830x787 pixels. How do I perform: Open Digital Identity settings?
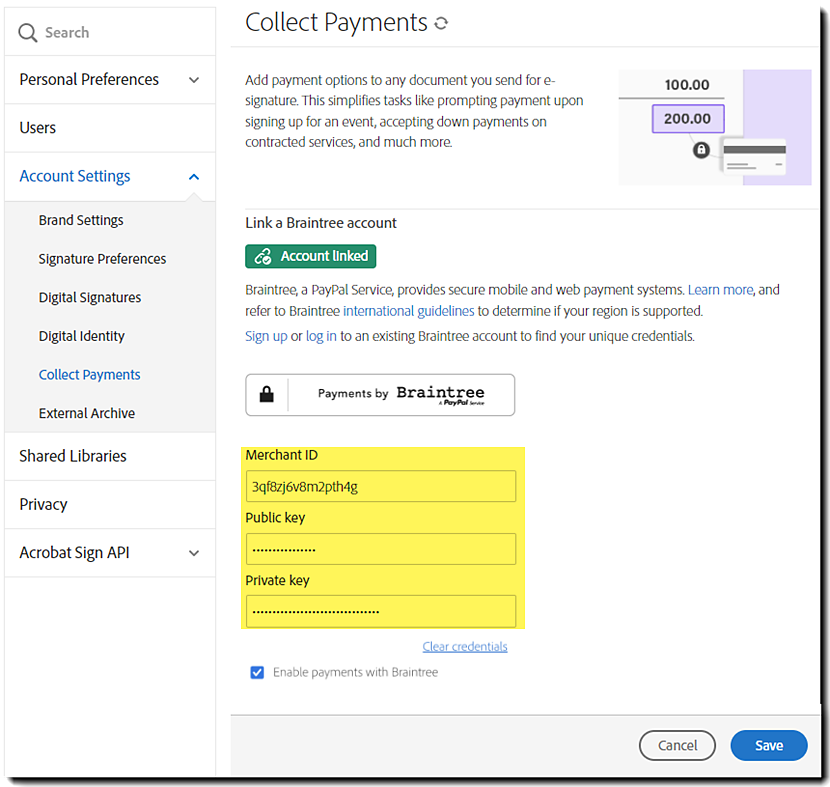pos(82,336)
